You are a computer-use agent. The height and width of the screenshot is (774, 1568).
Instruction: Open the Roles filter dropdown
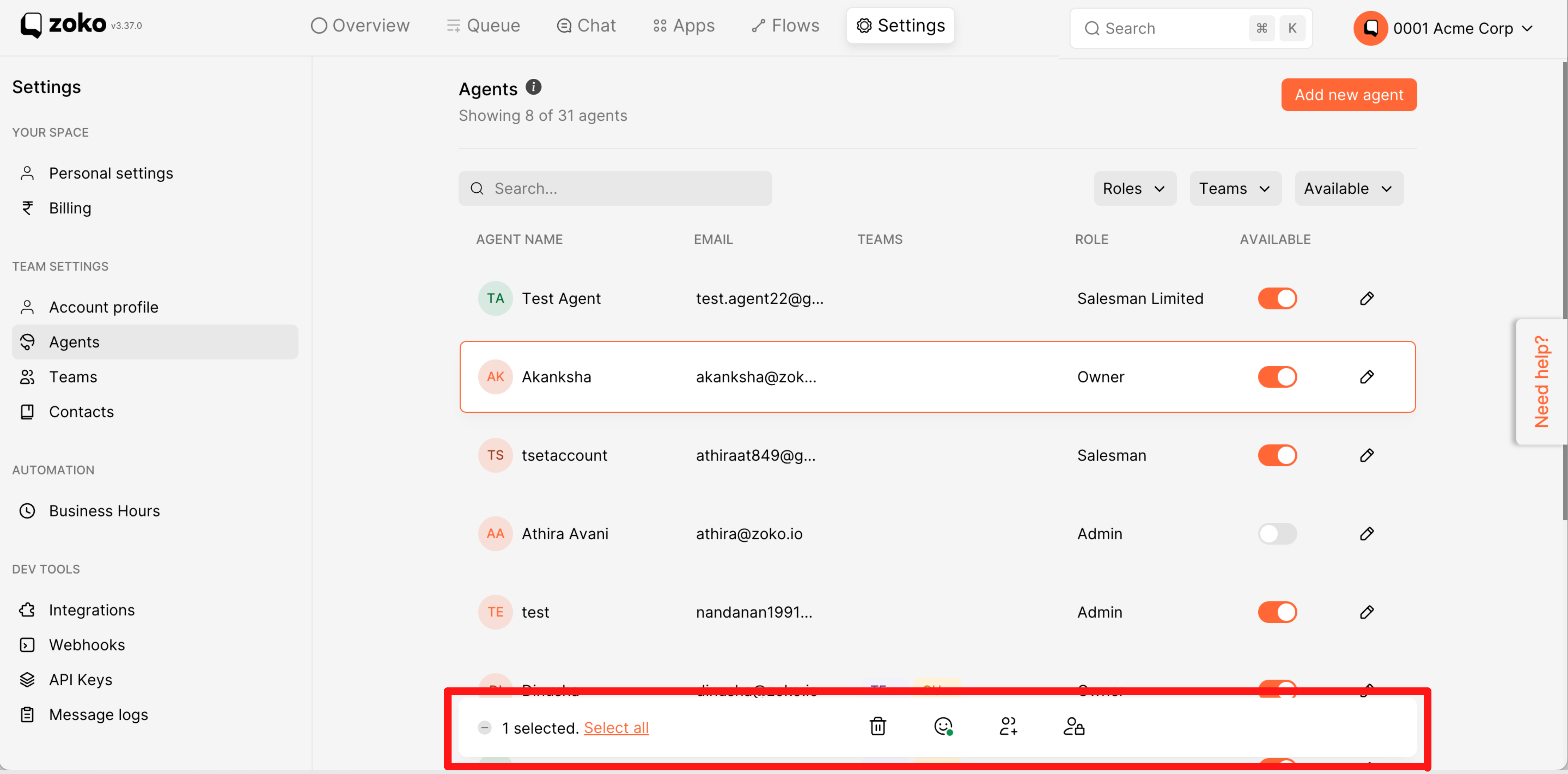point(1135,189)
